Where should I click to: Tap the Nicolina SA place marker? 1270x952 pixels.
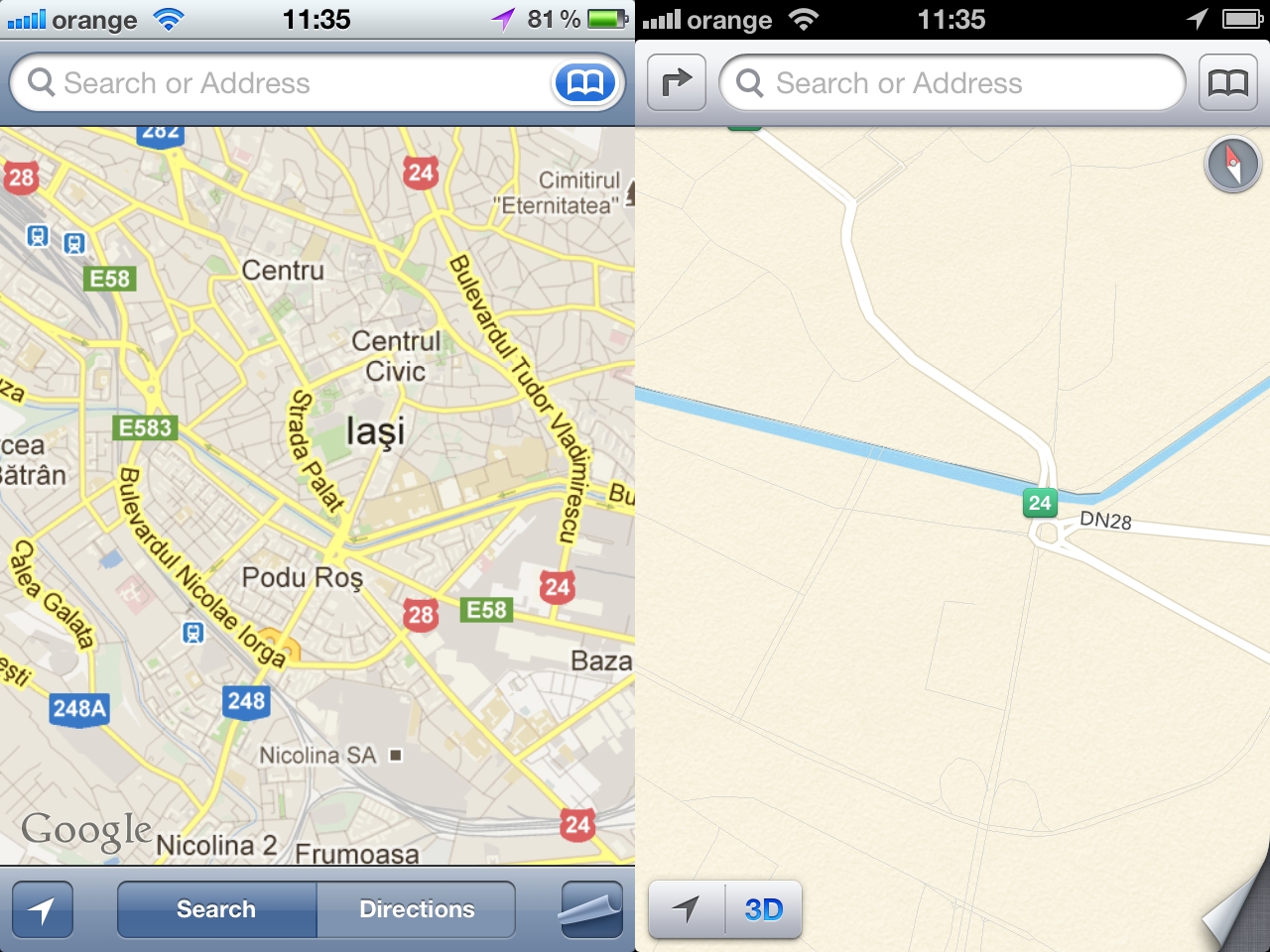click(x=396, y=756)
